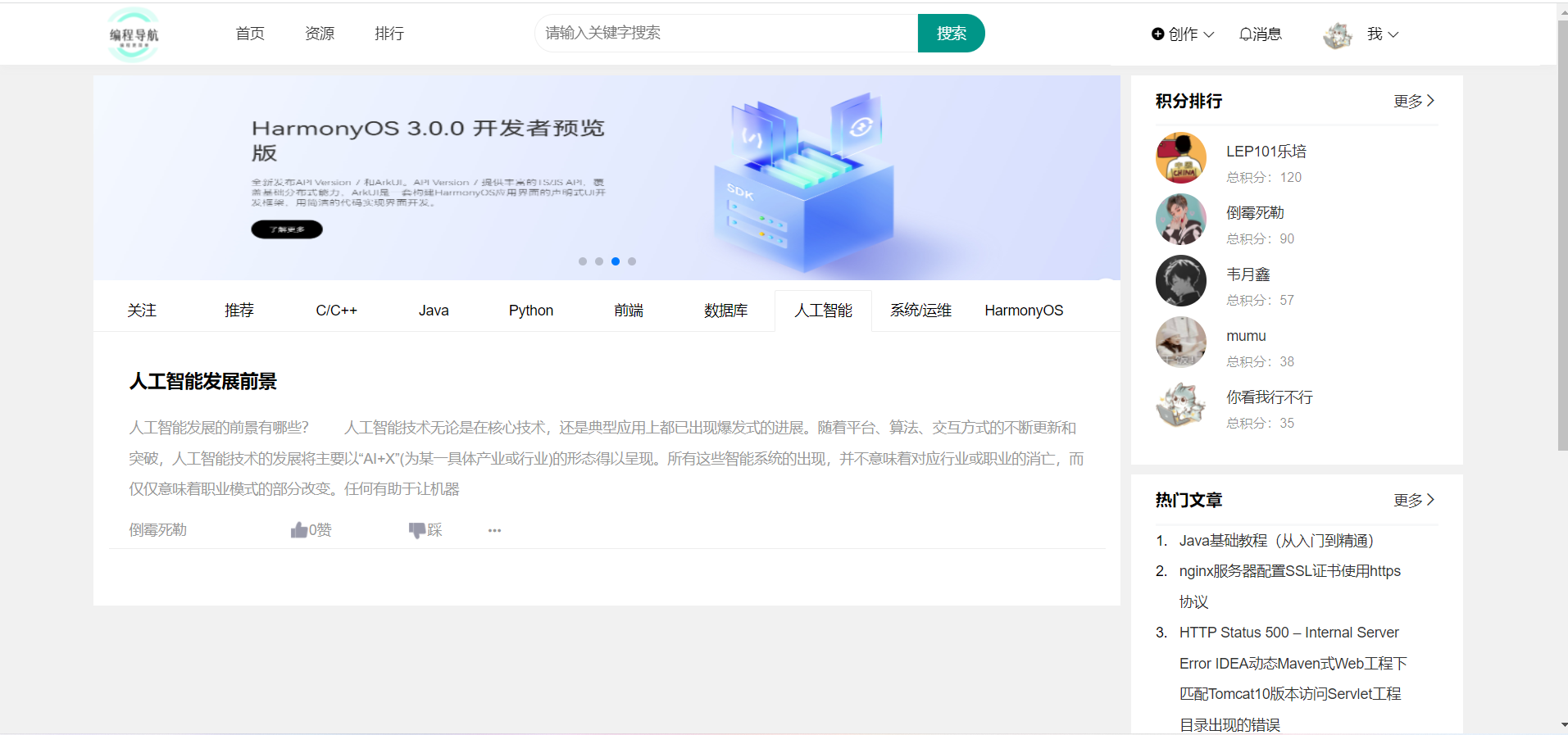This screenshot has height=735, width=1568.
Task: Open the 资源 nav item
Action: 320,34
